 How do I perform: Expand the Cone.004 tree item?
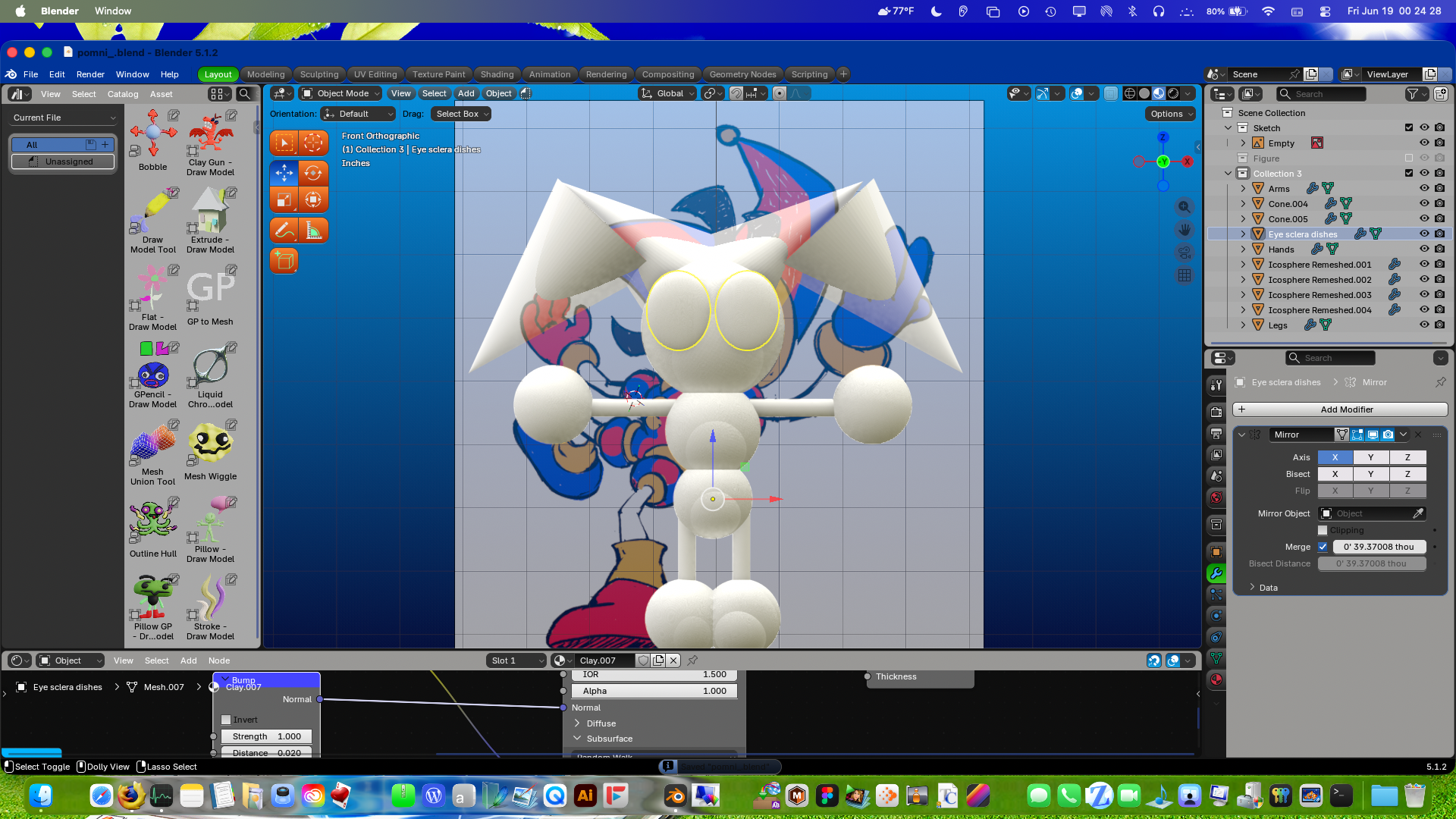[x=1243, y=203]
